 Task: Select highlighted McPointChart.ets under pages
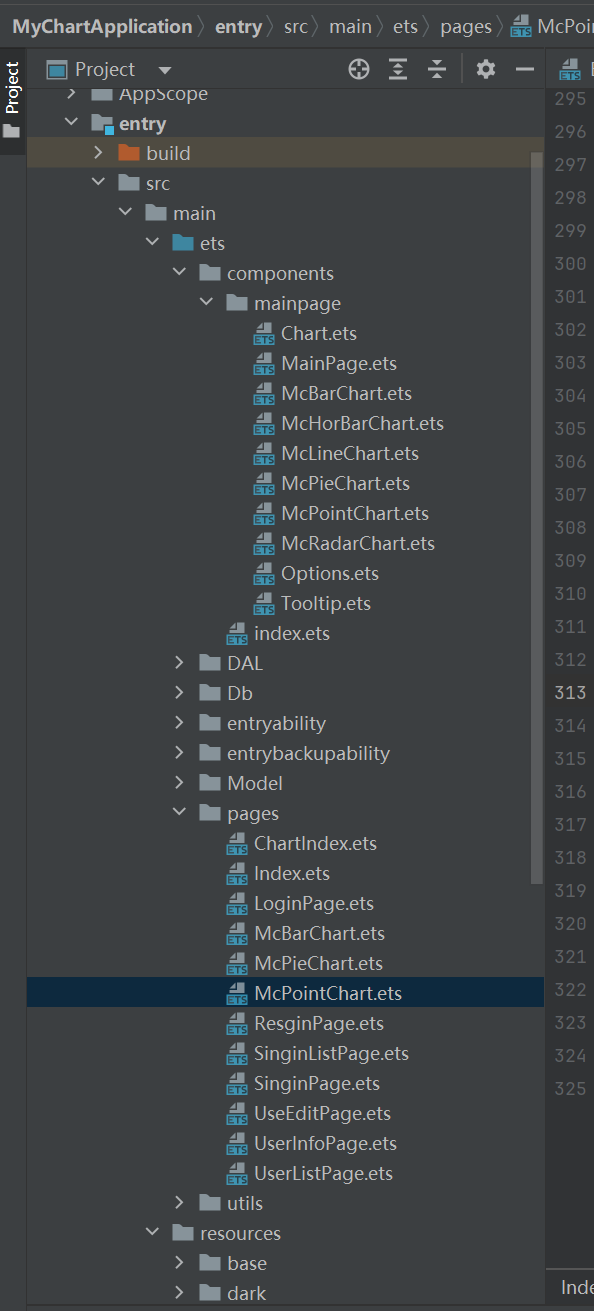[328, 993]
